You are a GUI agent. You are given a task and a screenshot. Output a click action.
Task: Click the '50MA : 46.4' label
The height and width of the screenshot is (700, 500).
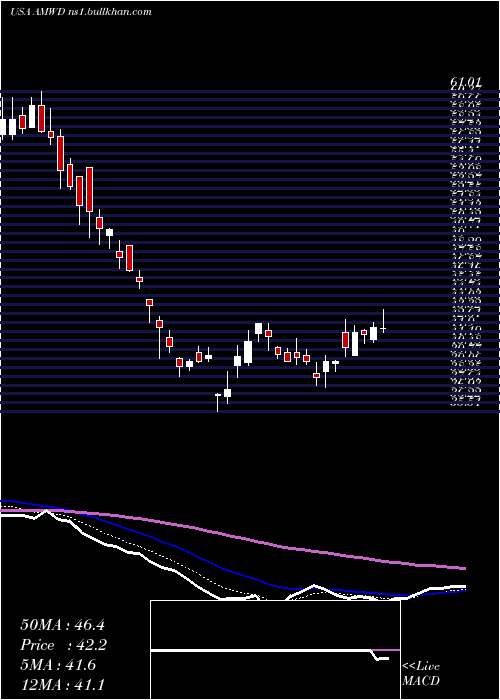[x=62, y=625]
